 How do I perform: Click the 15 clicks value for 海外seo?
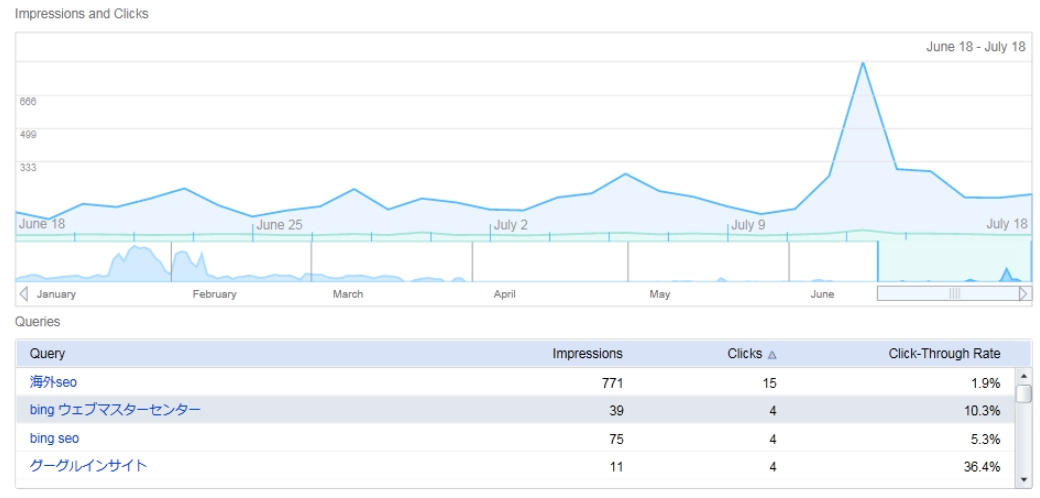click(x=769, y=383)
